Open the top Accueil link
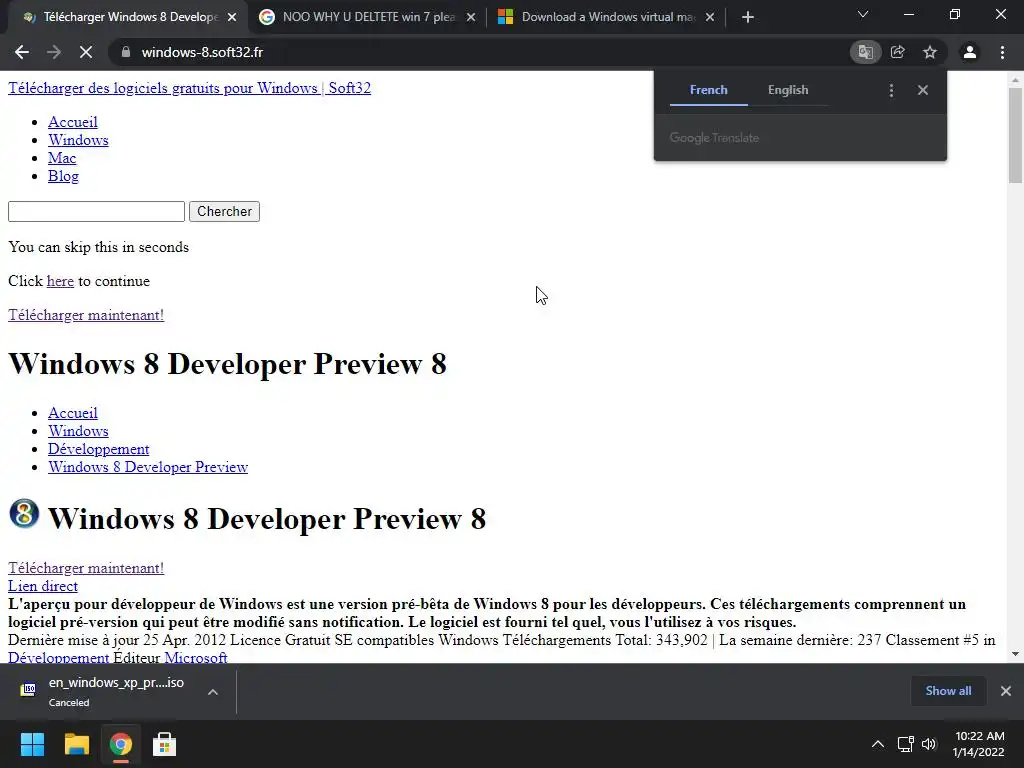The image size is (1024, 768). [72, 122]
